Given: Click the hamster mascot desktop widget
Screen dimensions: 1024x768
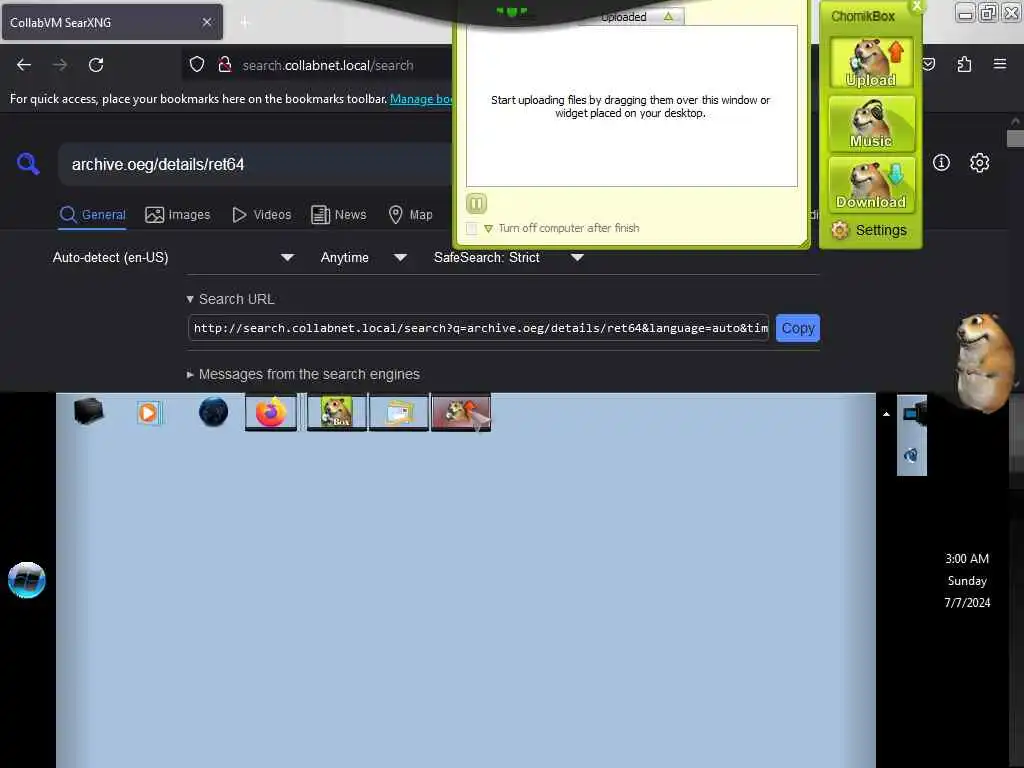Looking at the screenshot, I should point(983,362).
